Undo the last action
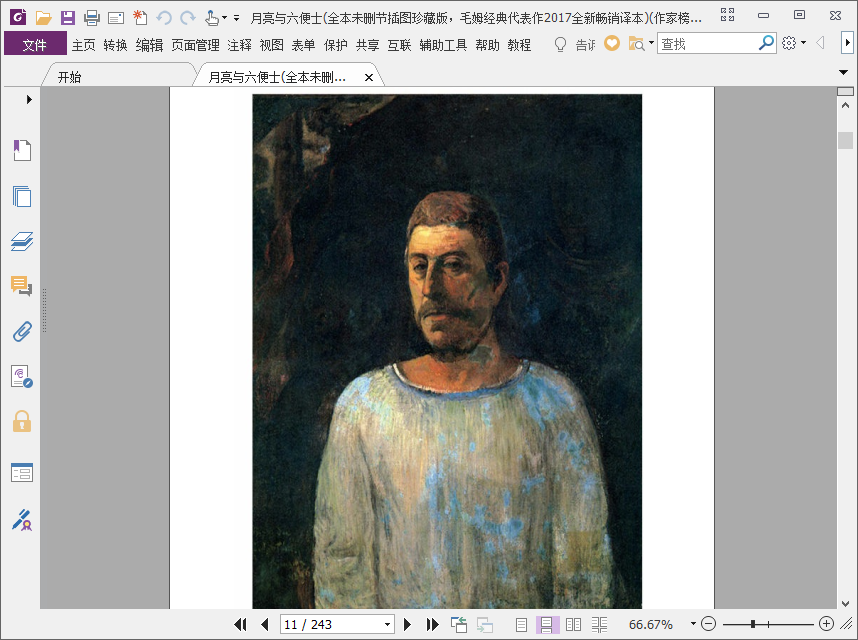The height and width of the screenshot is (640, 858). coord(164,18)
